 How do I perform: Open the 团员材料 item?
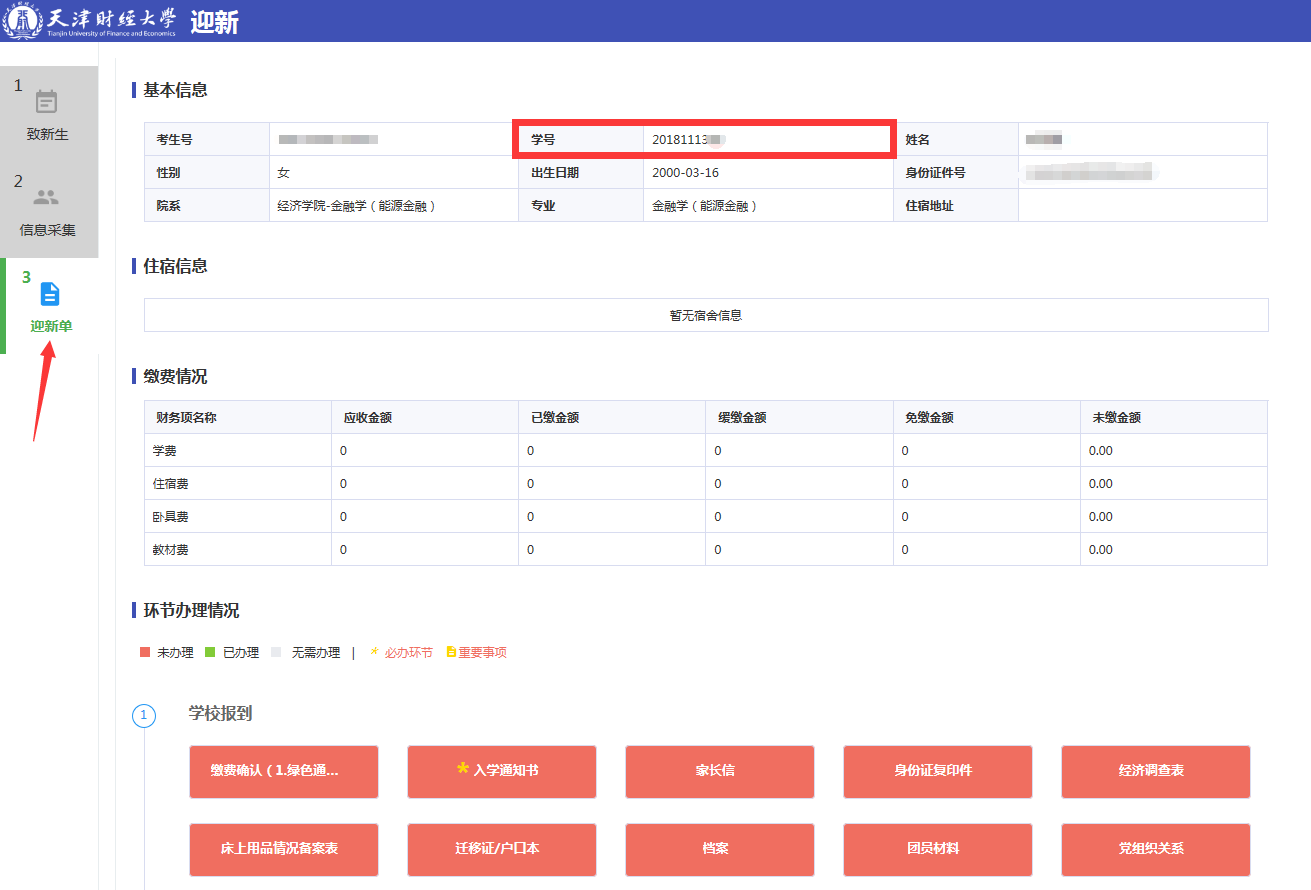click(938, 849)
